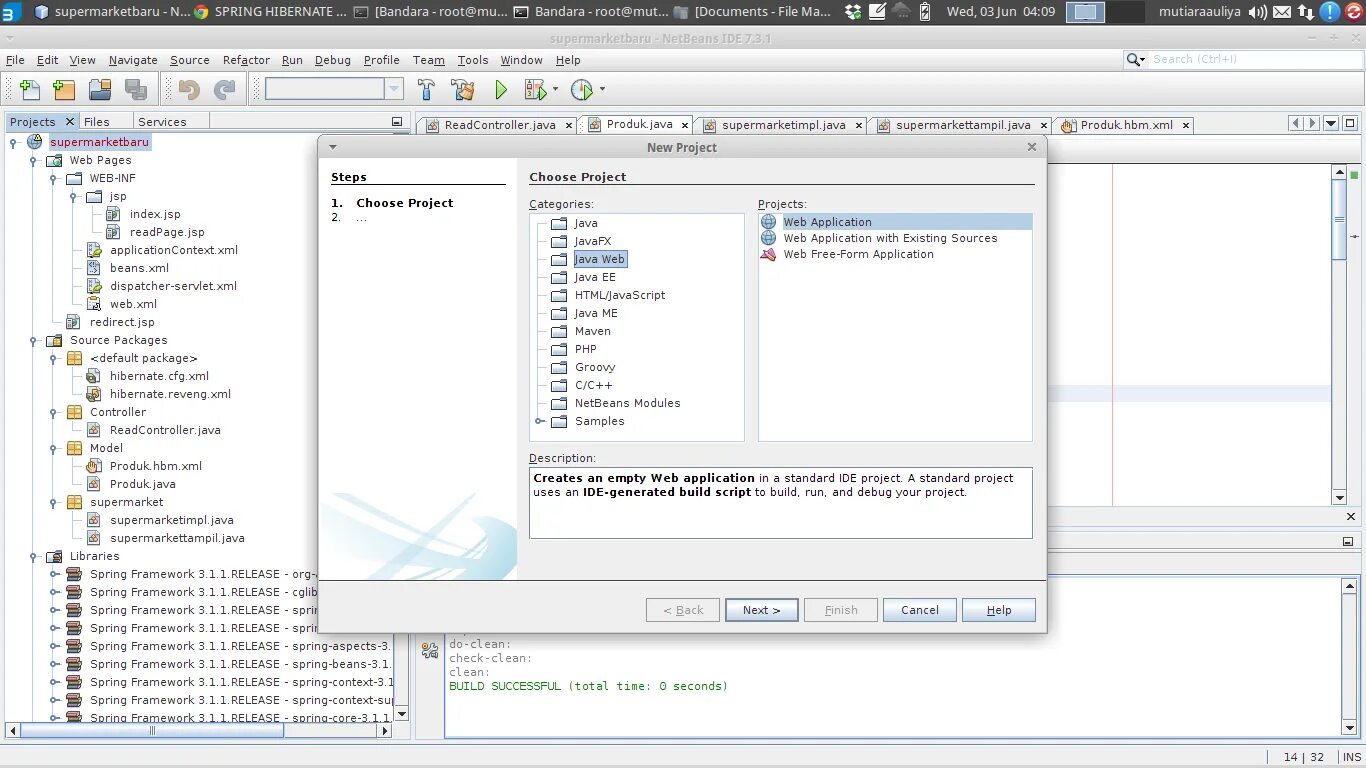Viewport: 1366px width, 768px height.
Task: Close the Produk.java editor tab
Action: 685,125
